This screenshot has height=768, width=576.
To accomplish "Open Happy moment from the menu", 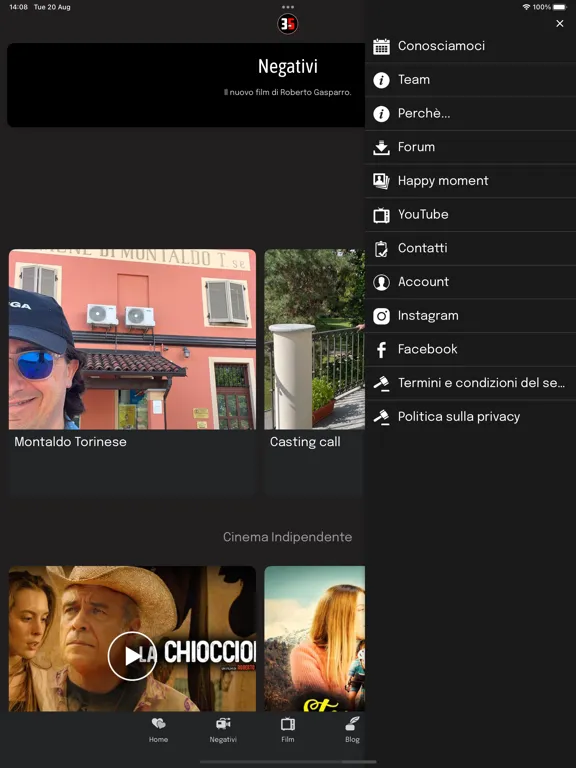I will 470,181.
